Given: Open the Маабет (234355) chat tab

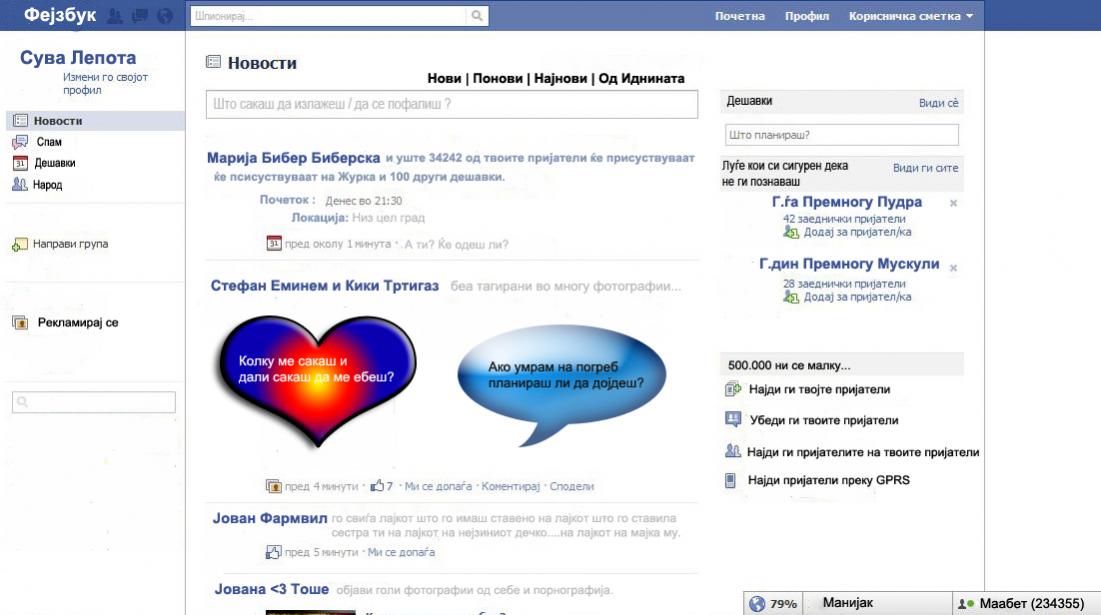Looking at the screenshot, I should 1027,603.
